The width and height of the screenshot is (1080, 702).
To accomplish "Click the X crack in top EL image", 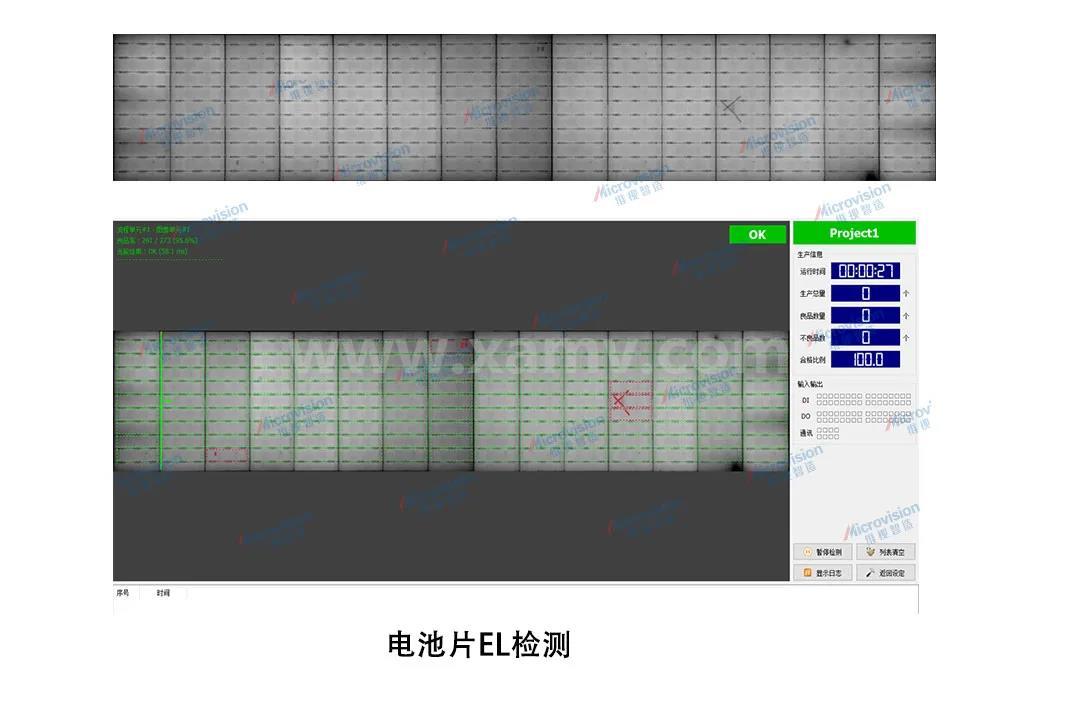I will click(x=731, y=108).
